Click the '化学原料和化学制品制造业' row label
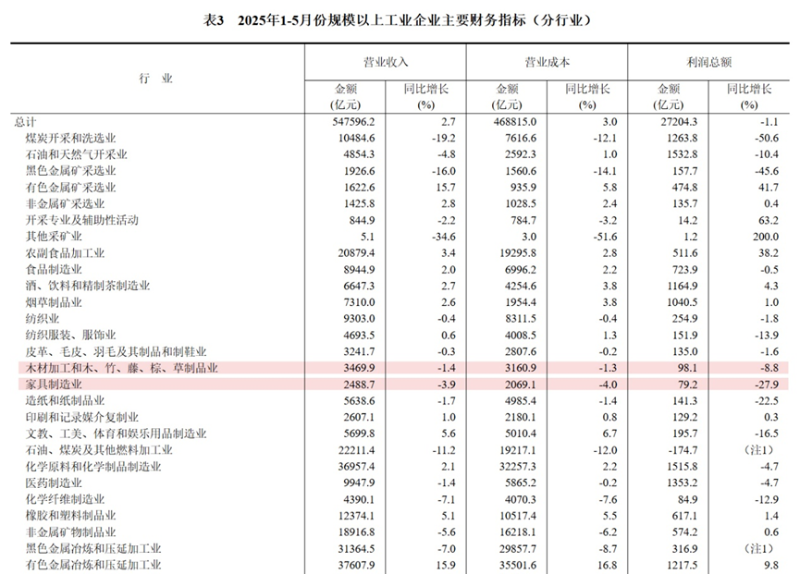800x574 pixels. tap(93, 466)
